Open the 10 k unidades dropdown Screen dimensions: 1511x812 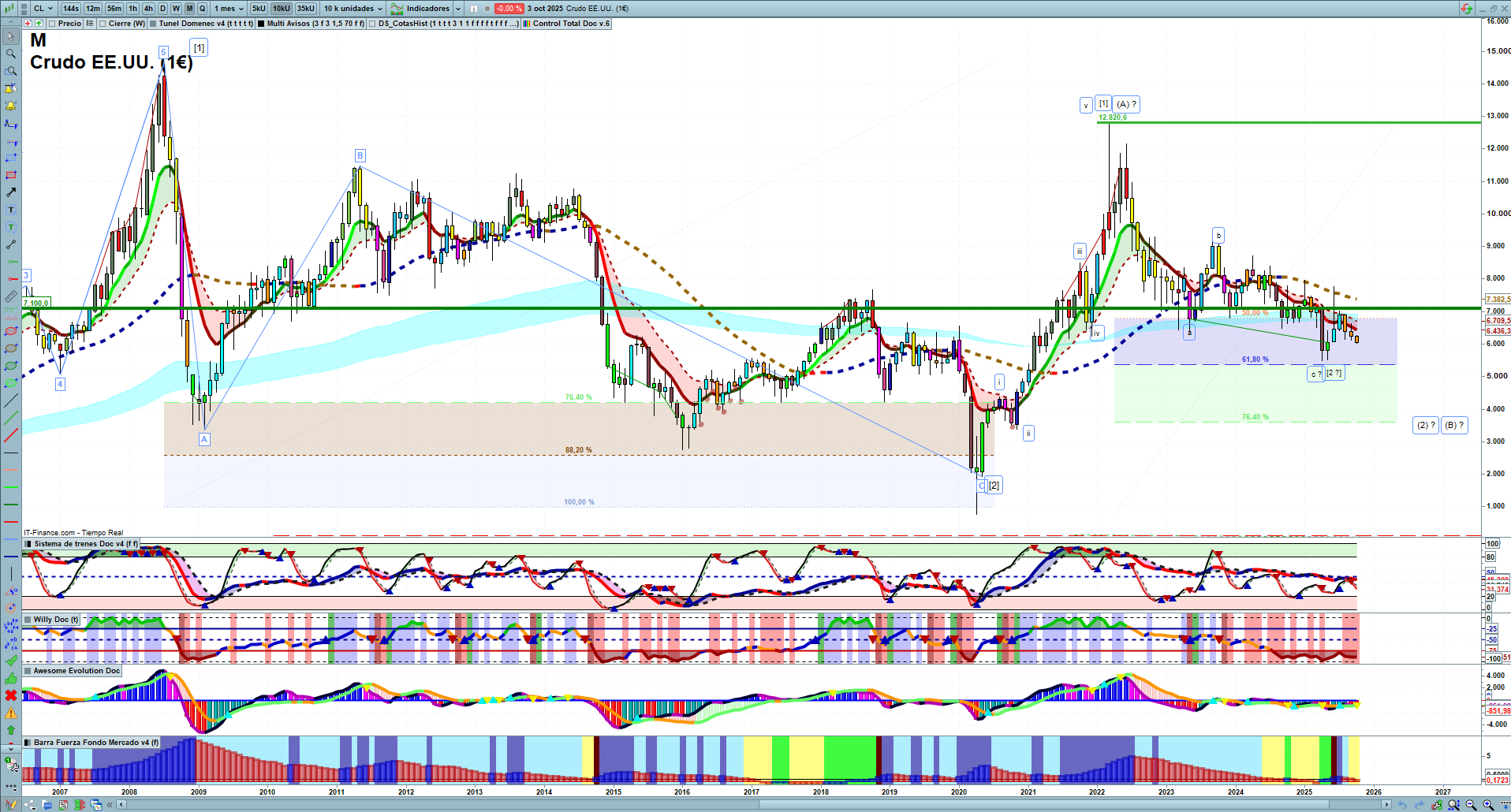pyautogui.click(x=353, y=9)
